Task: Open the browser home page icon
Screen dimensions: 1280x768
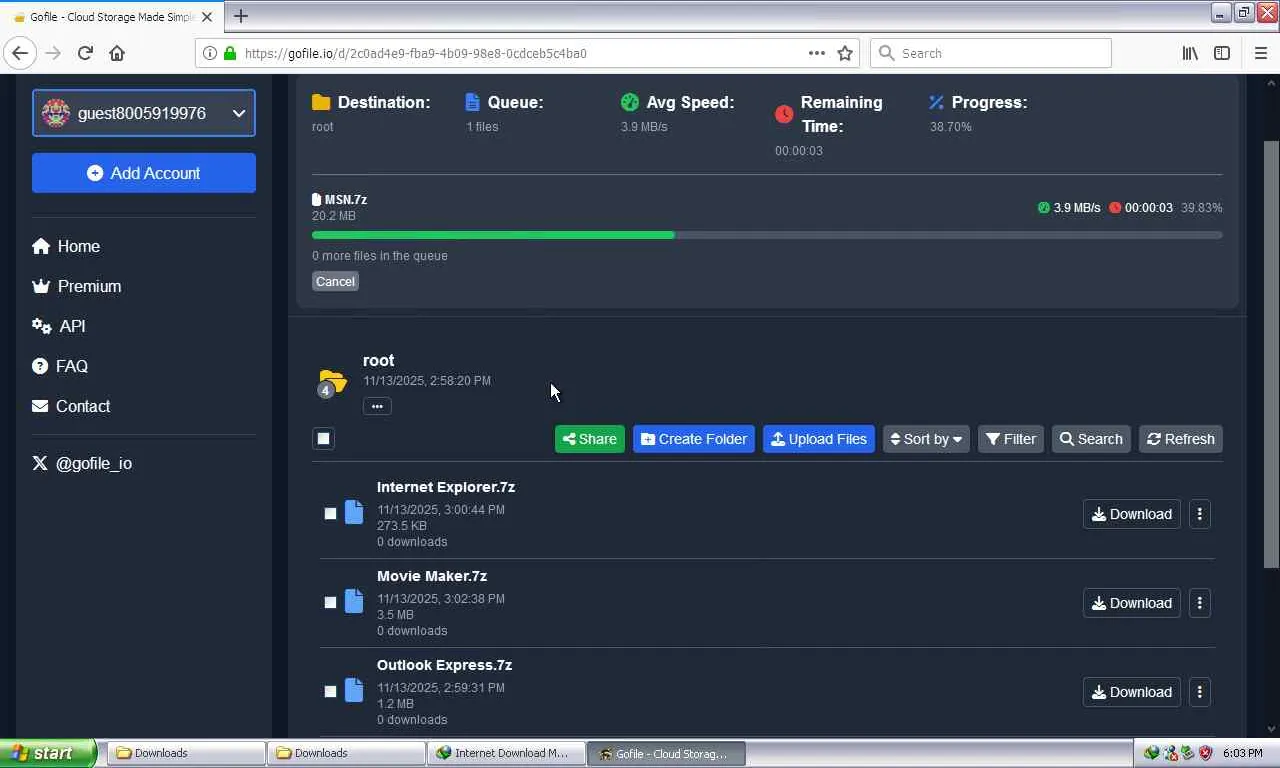Action: 117,53
